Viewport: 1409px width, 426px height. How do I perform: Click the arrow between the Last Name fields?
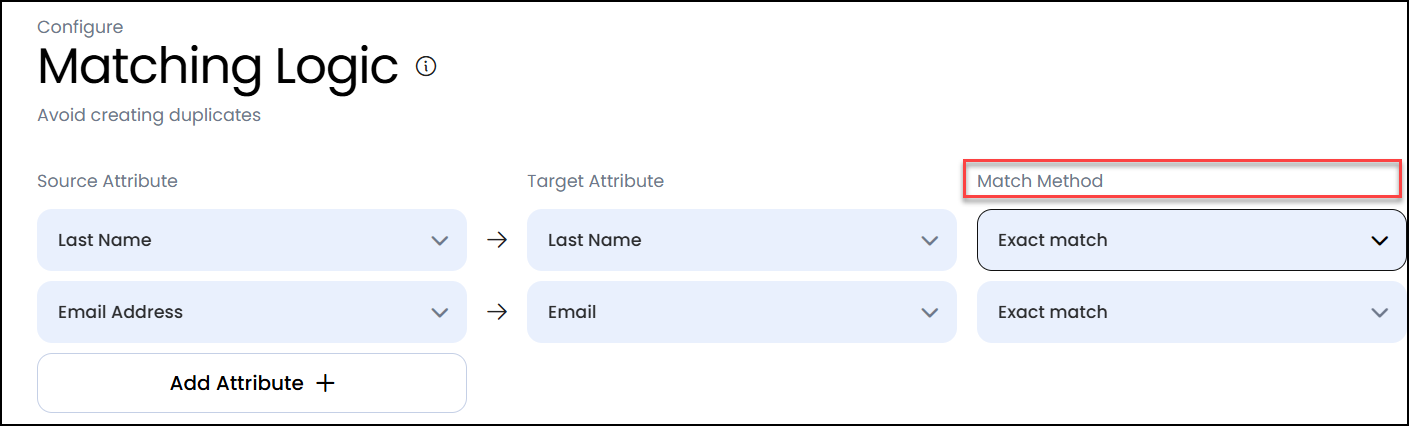[497, 240]
